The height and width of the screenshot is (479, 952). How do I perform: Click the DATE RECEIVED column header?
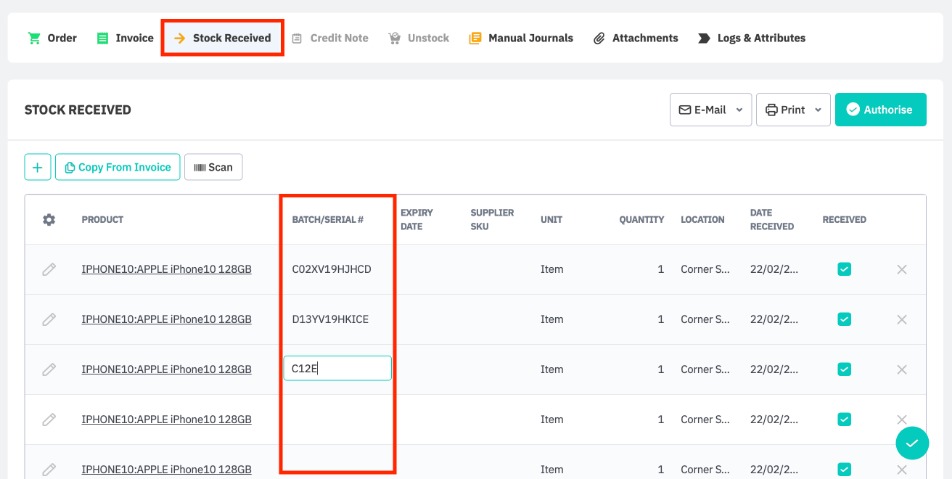pyautogui.click(x=772, y=220)
